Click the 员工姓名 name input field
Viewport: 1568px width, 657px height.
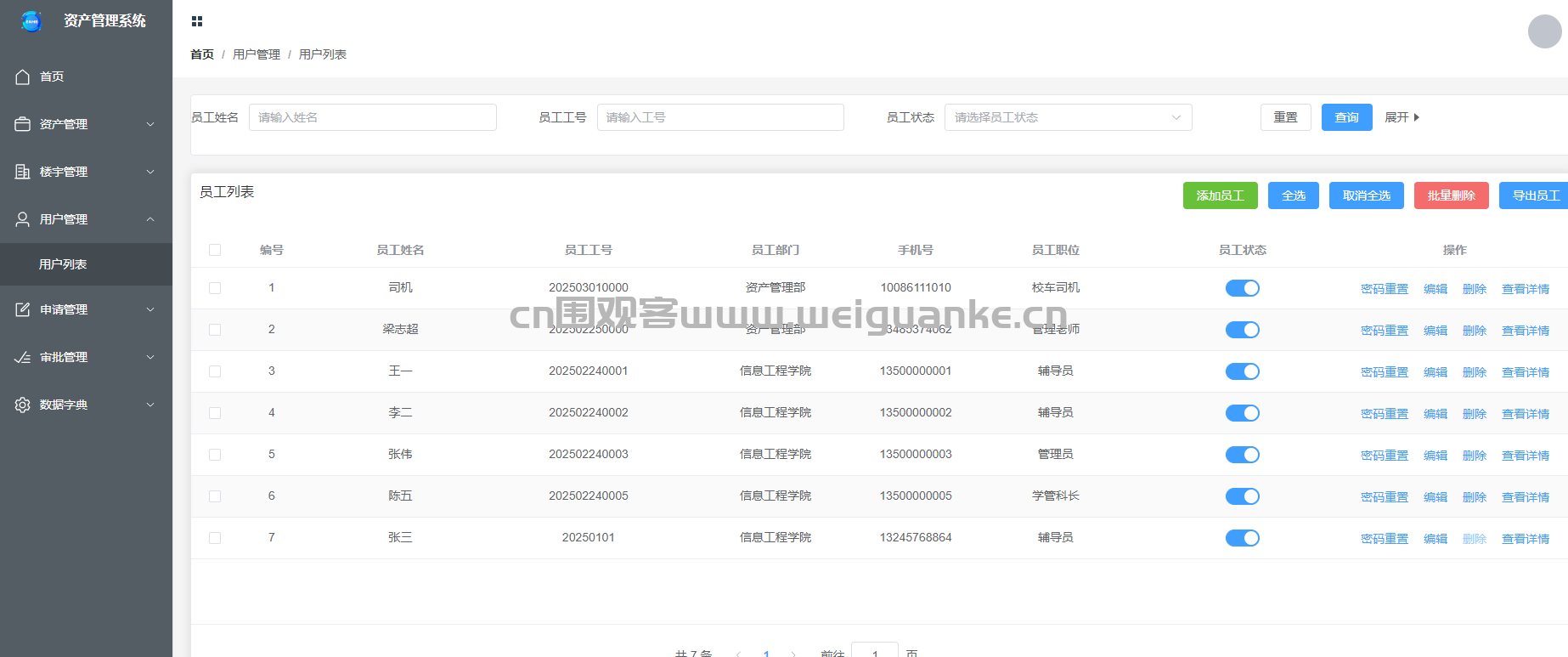click(372, 117)
